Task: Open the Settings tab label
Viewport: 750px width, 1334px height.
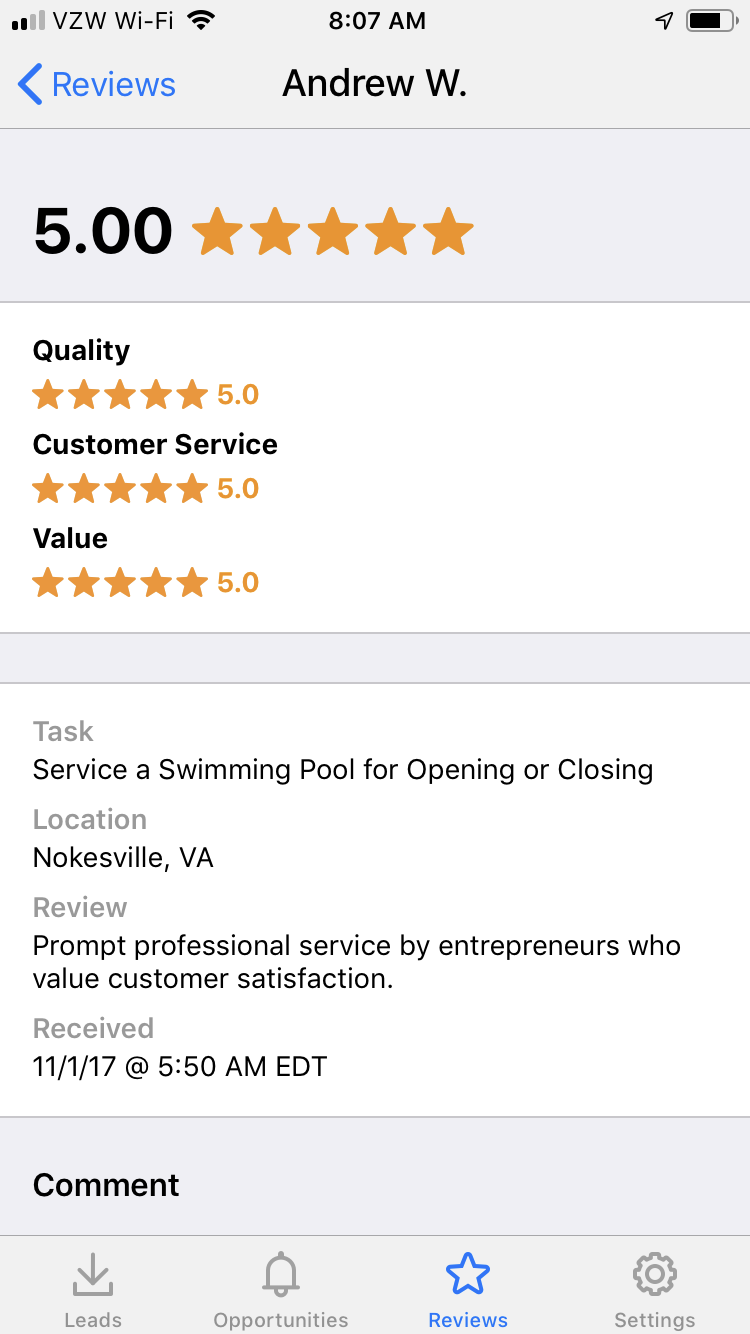Action: [x=655, y=1320]
